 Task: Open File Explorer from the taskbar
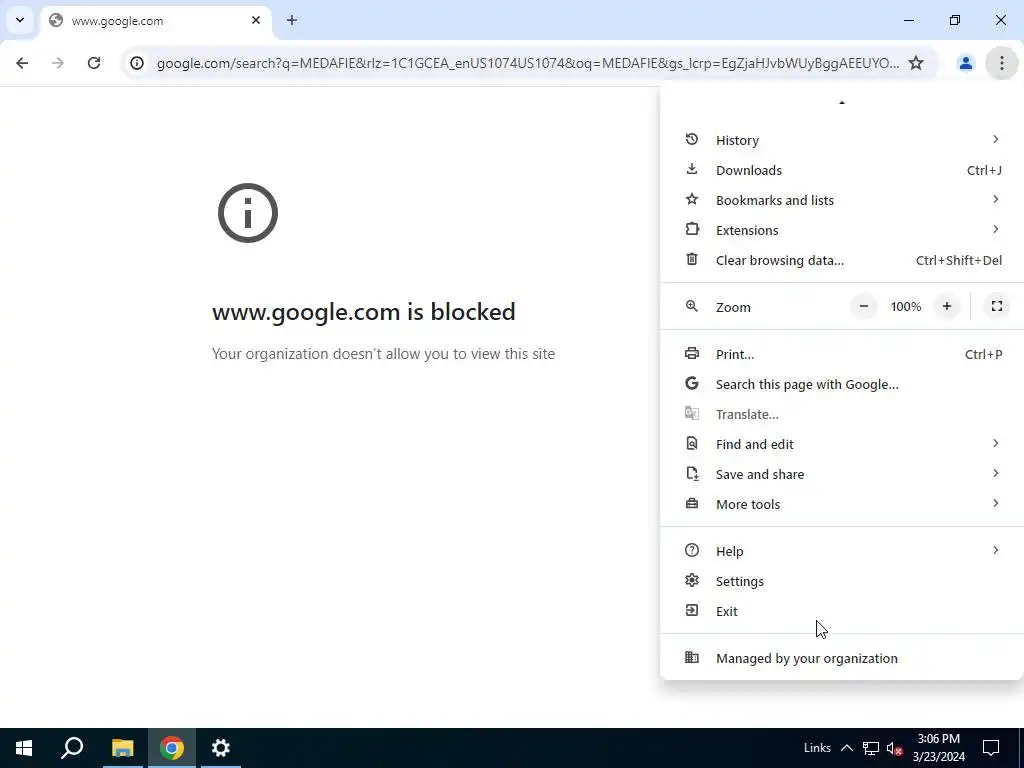[x=122, y=748]
